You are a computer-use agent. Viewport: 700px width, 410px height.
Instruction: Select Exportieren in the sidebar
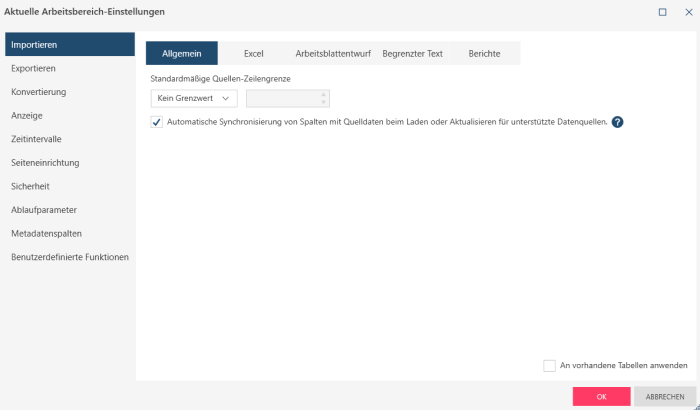pos(33,69)
